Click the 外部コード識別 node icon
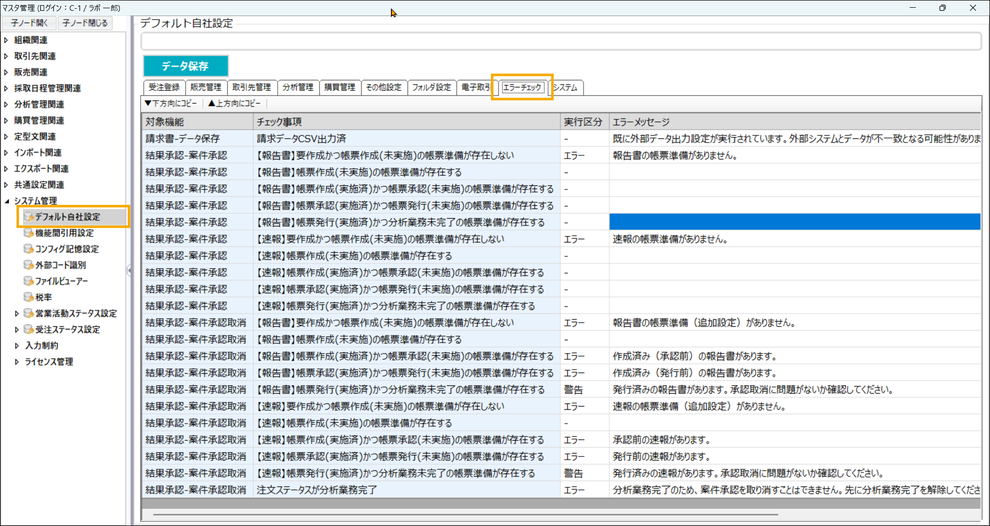Viewport: 990px width, 526px height. coord(28,265)
